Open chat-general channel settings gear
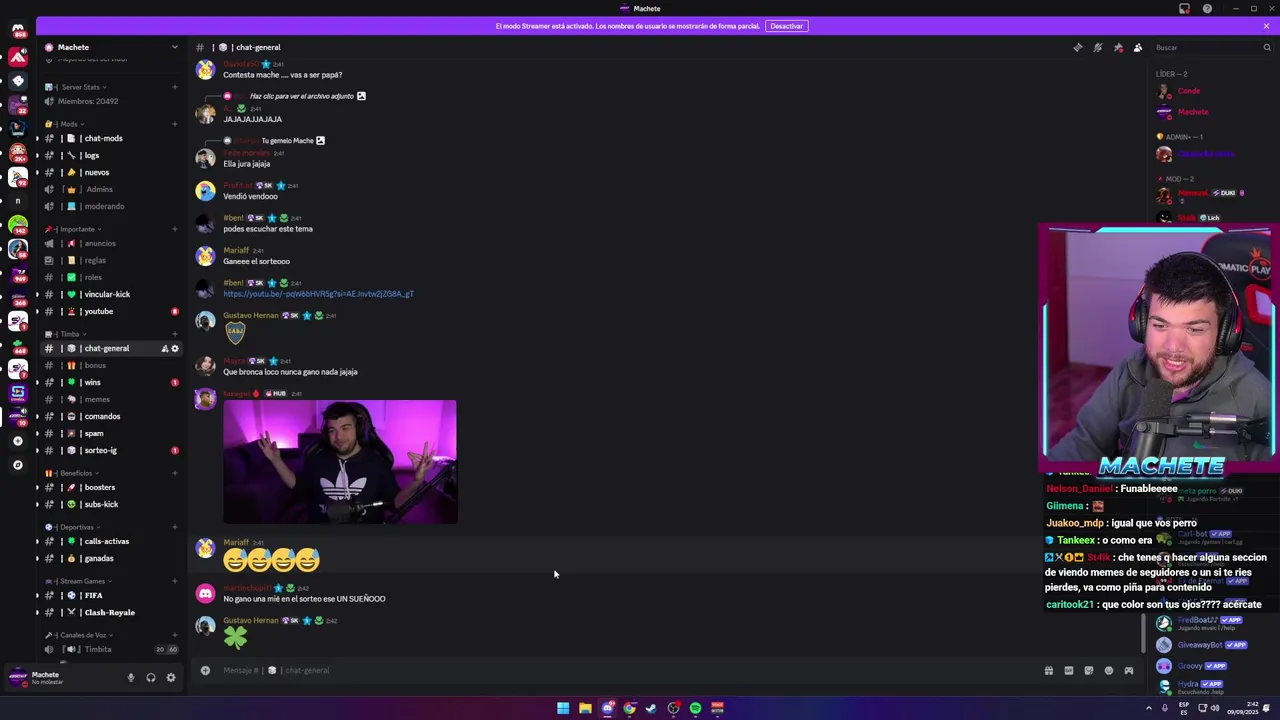Screen dimensions: 1280x720 (x=175, y=348)
